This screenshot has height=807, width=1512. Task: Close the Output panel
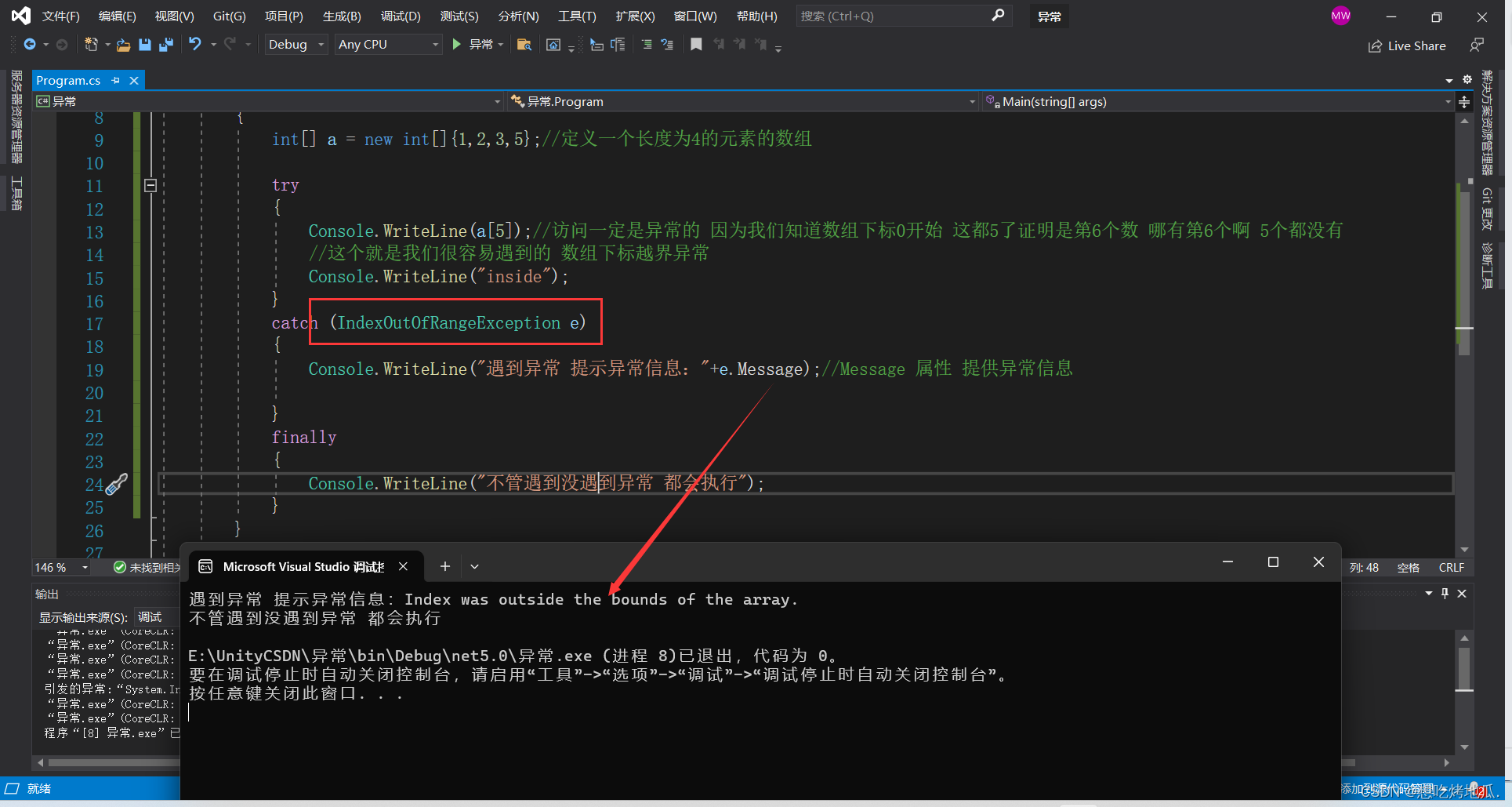pos(1462,594)
